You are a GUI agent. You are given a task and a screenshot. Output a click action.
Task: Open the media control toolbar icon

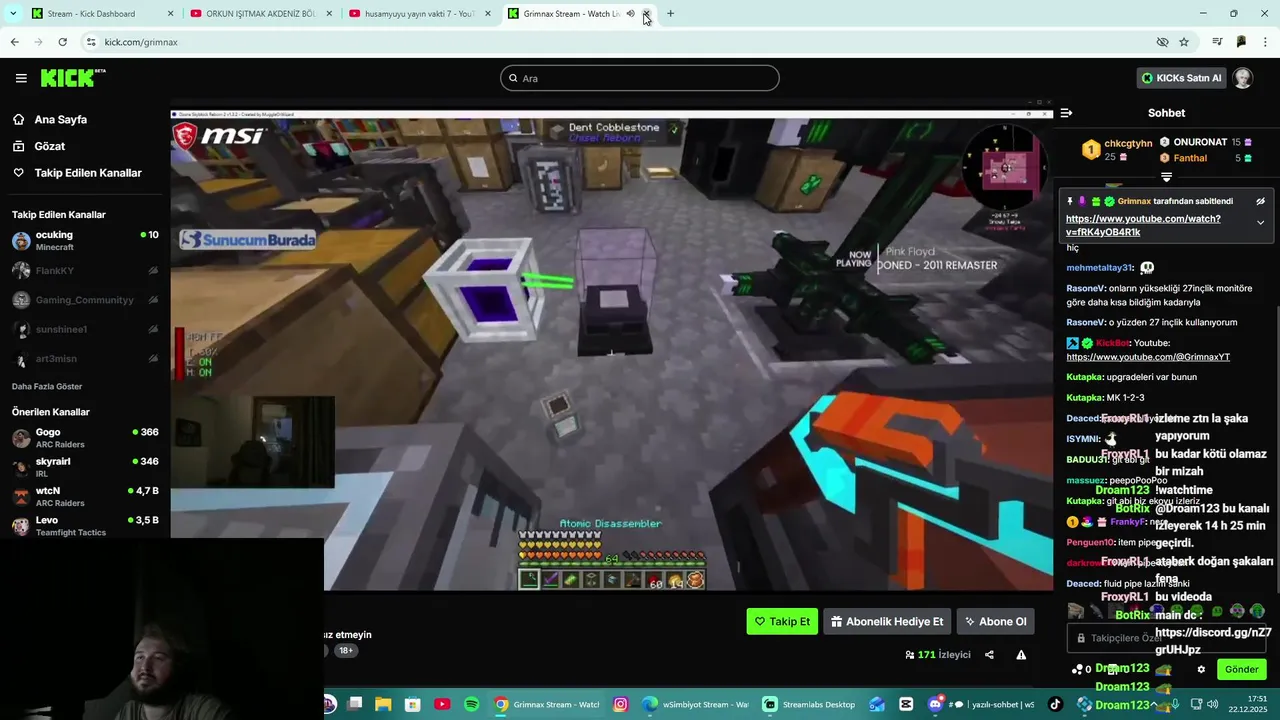pos(1217,42)
